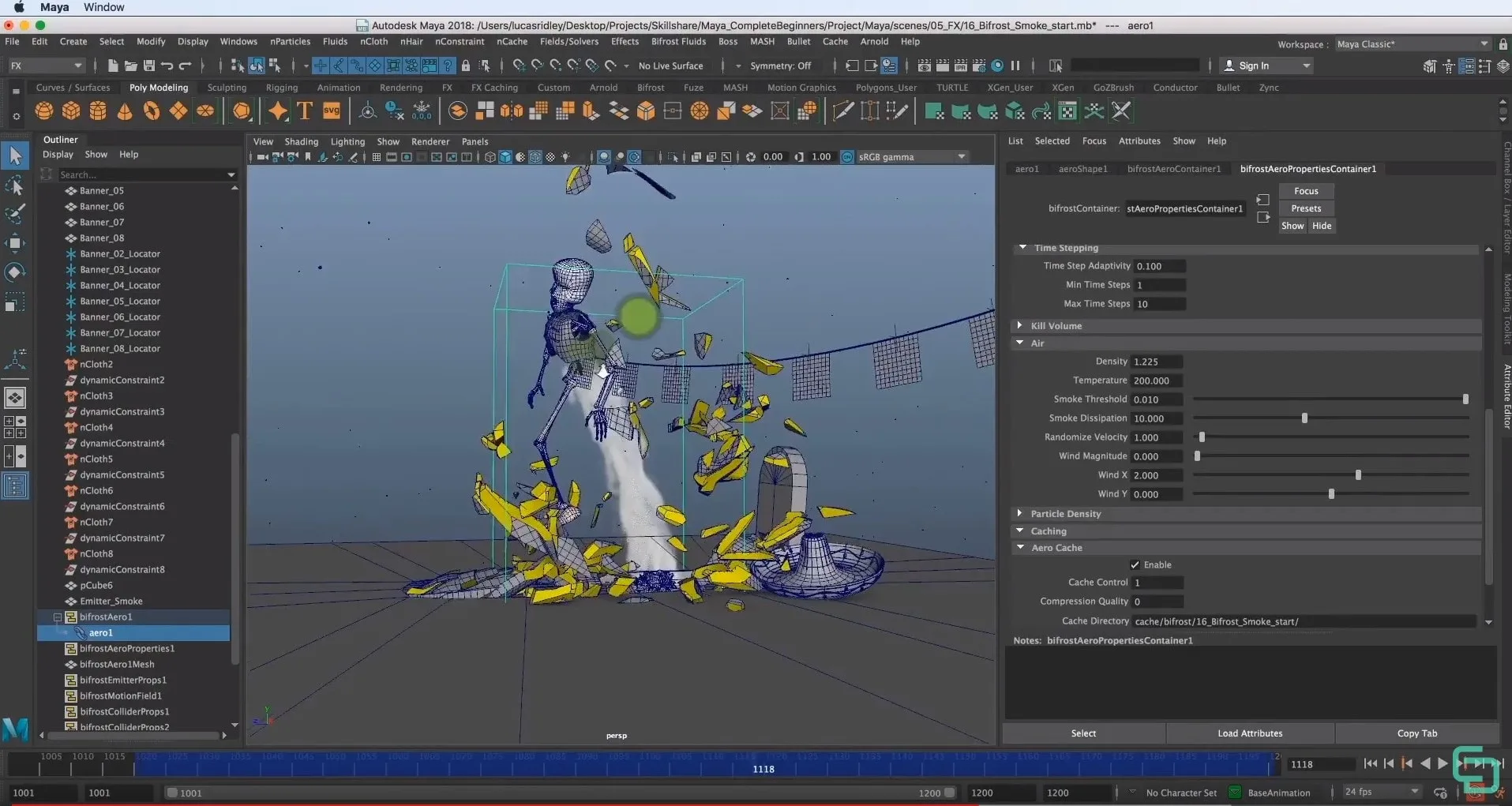Activate the Select Tool in the toolbox
The width and height of the screenshot is (1512, 806).
click(x=15, y=155)
